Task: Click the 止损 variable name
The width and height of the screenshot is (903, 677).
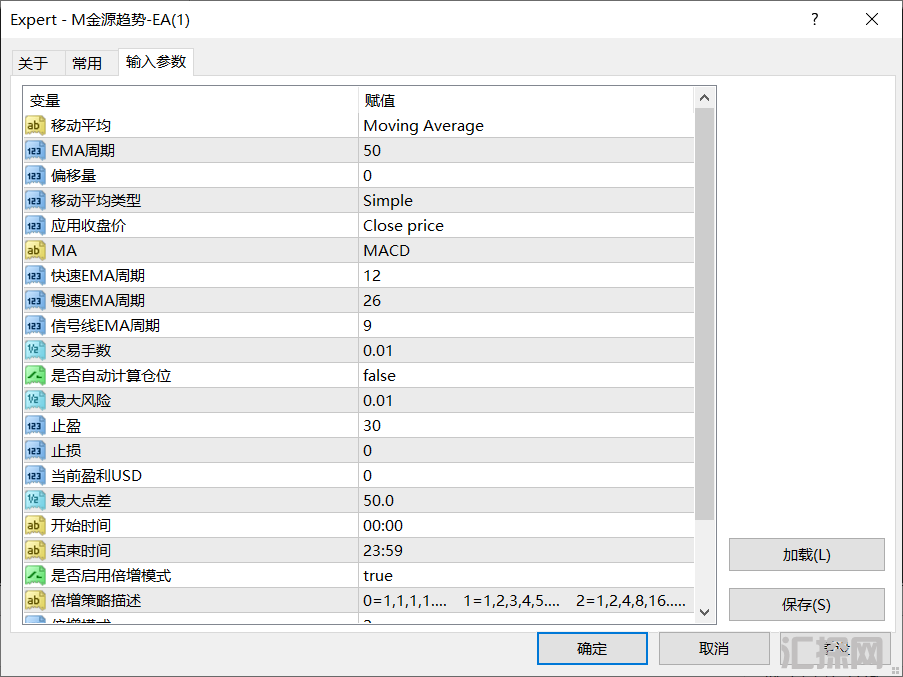Action: tap(66, 451)
